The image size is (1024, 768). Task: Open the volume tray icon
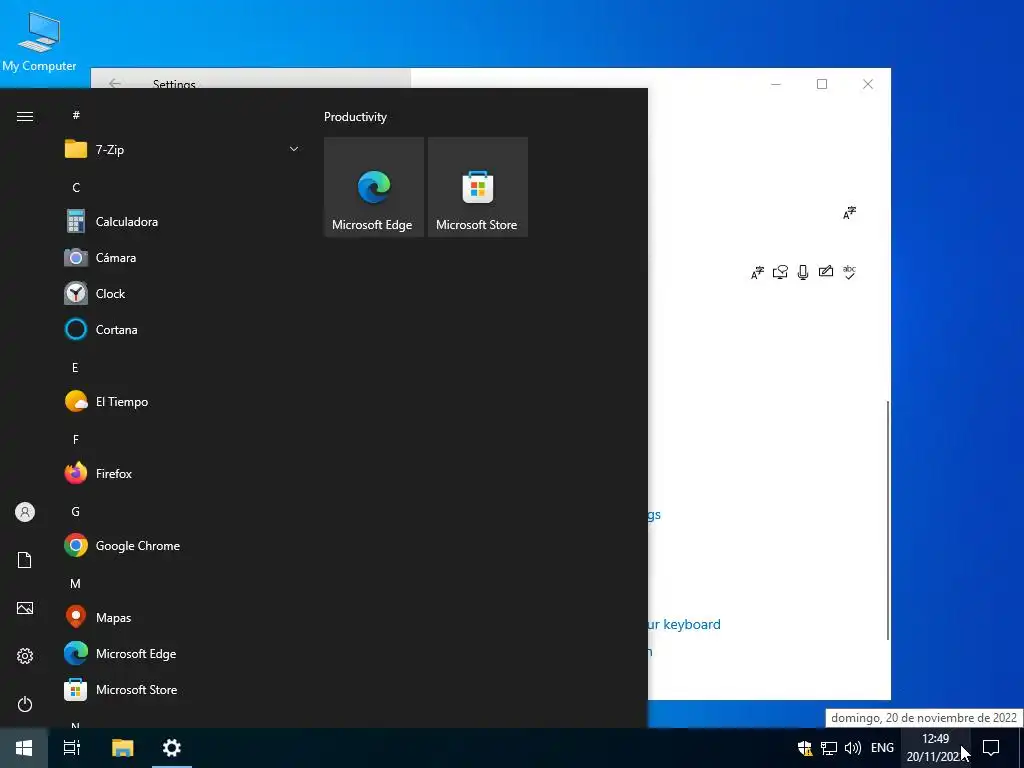click(x=852, y=748)
